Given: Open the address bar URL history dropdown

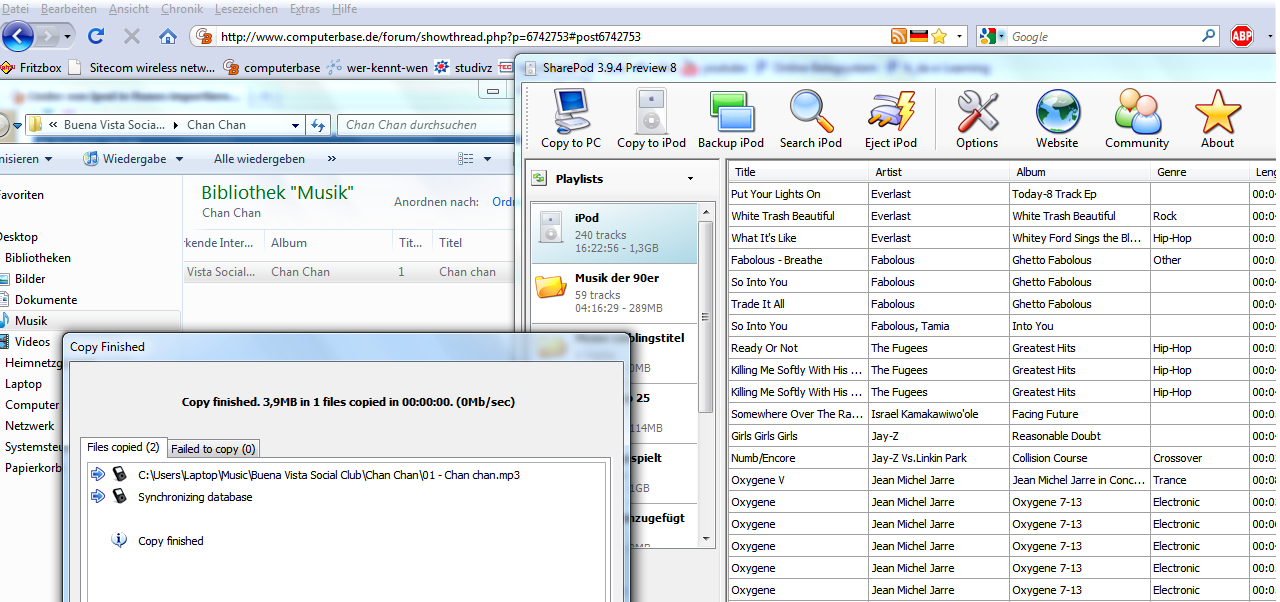Looking at the screenshot, I should (x=960, y=36).
